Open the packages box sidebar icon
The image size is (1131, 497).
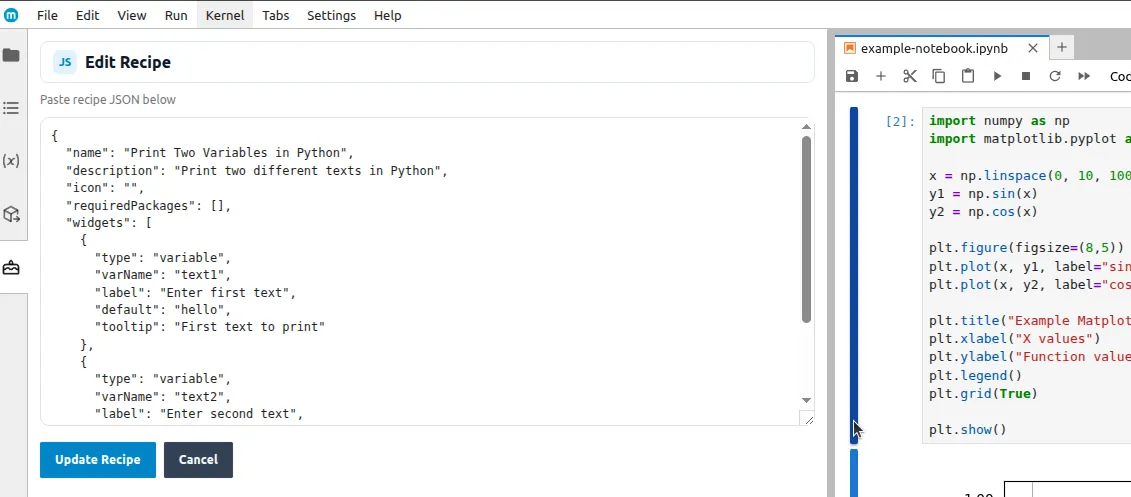coord(11,214)
